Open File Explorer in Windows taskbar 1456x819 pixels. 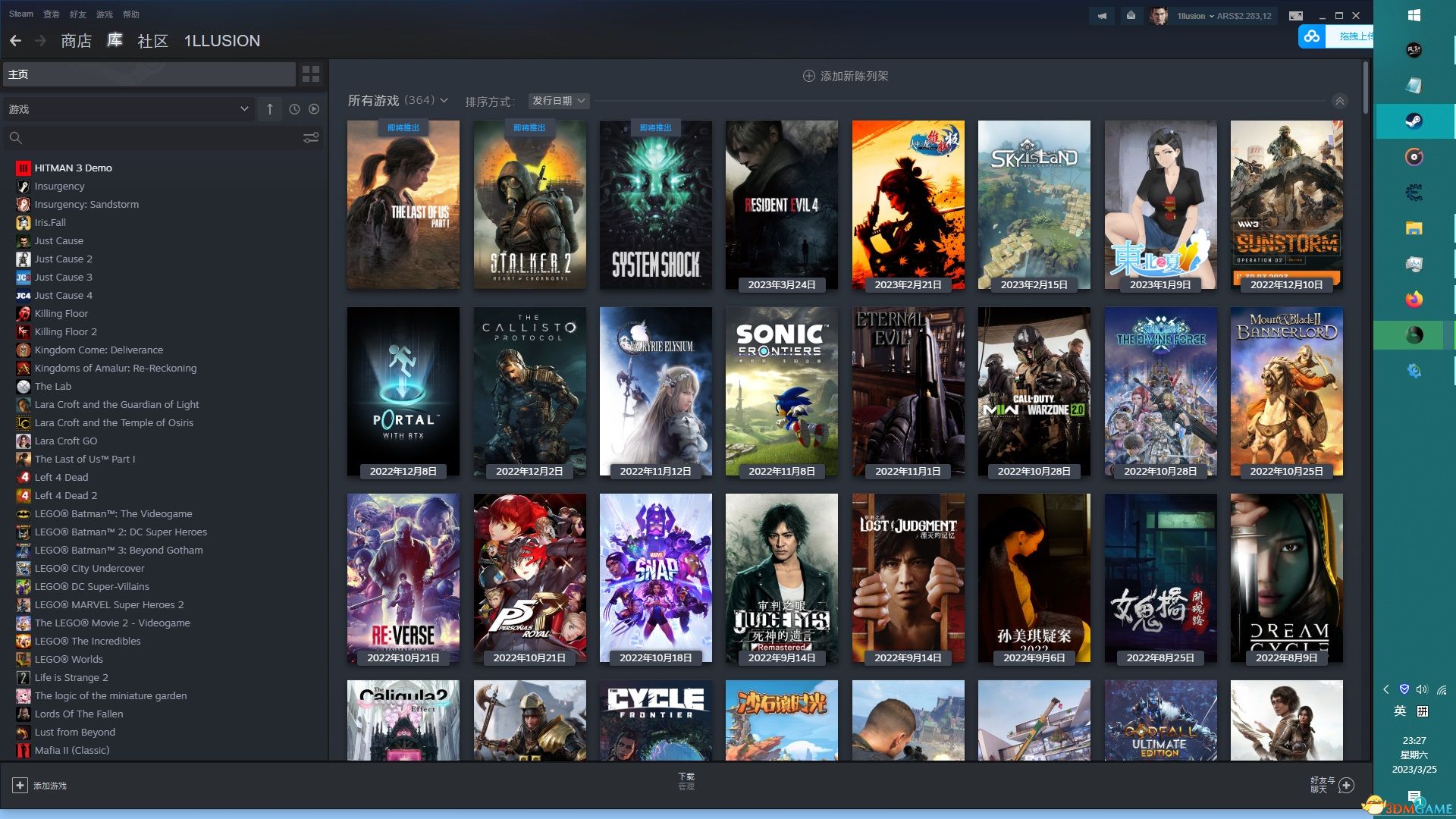click(1414, 228)
